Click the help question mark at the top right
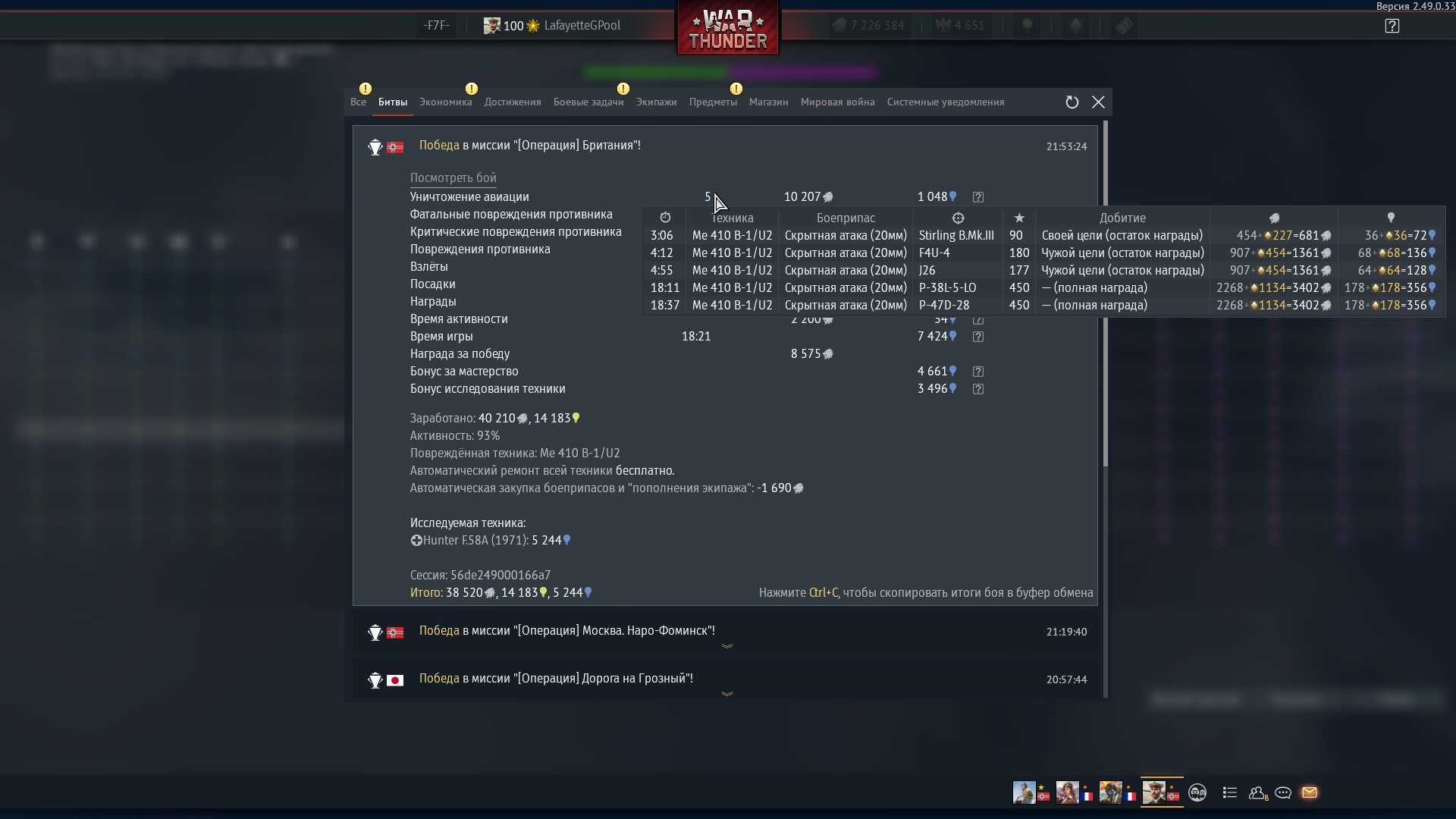Image resolution: width=1456 pixels, height=819 pixels. coord(1392,26)
